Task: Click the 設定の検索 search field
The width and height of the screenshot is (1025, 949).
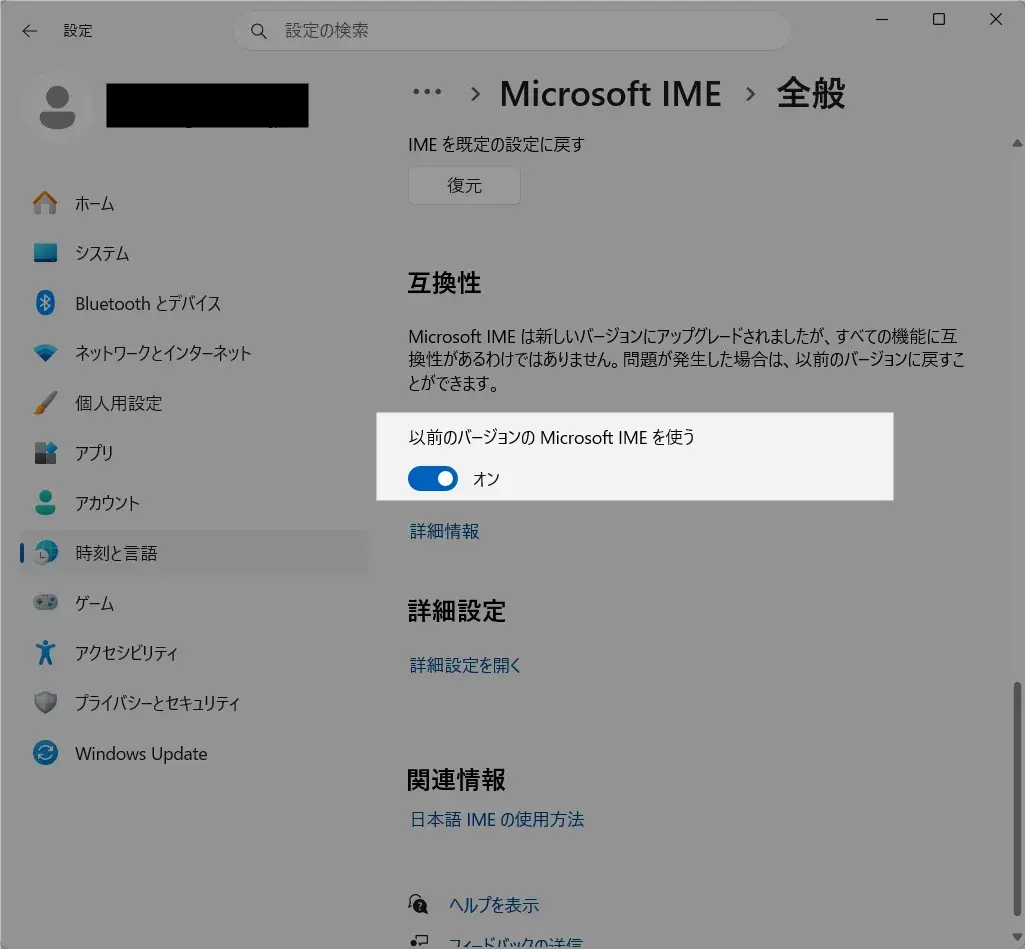Action: 512,31
